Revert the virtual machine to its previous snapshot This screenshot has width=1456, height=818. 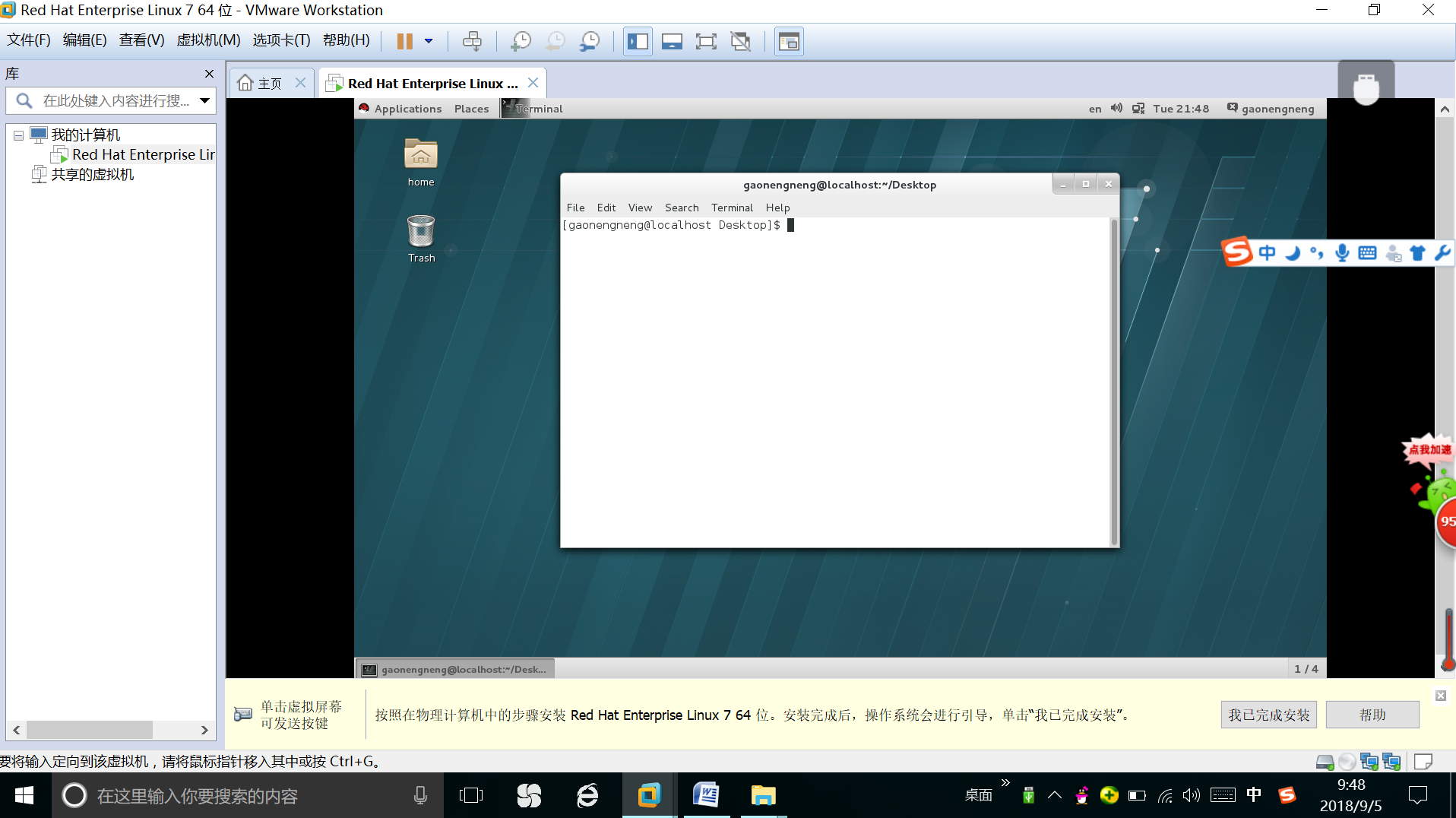555,41
